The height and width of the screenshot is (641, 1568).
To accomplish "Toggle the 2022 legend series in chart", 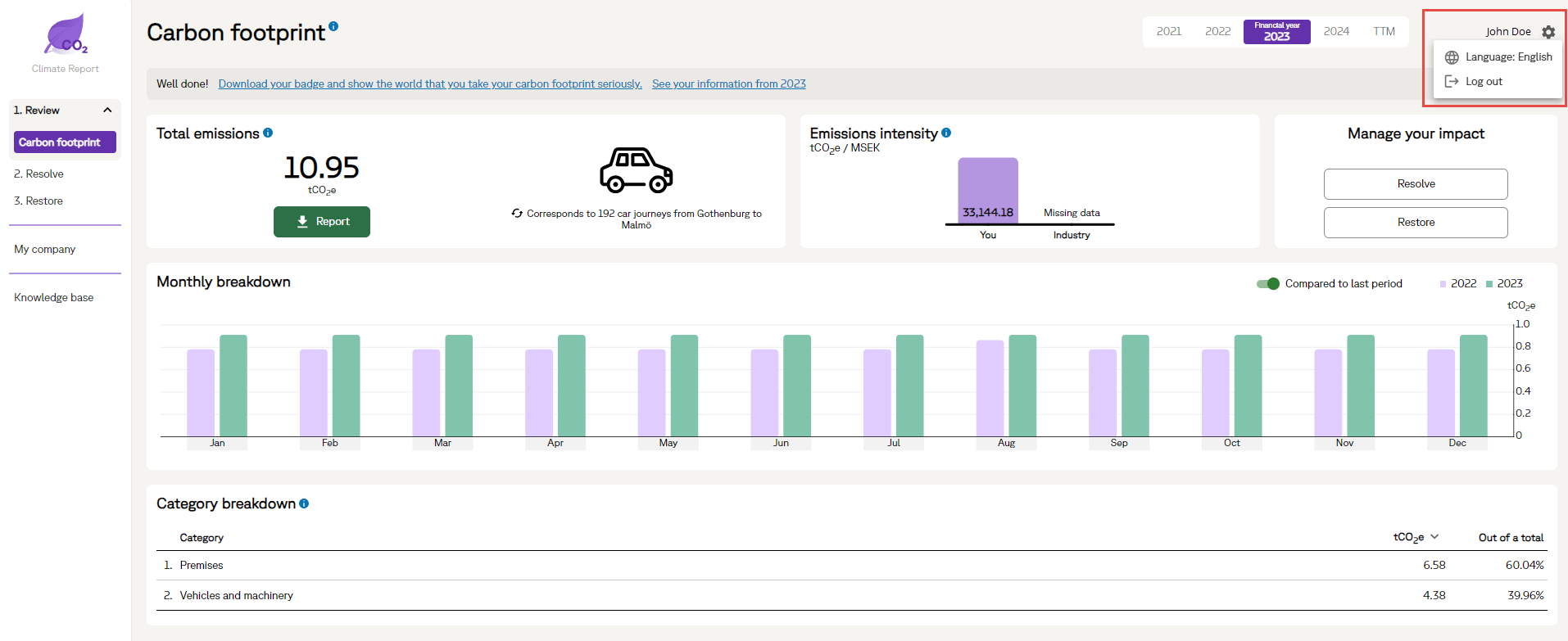I will click(1458, 284).
